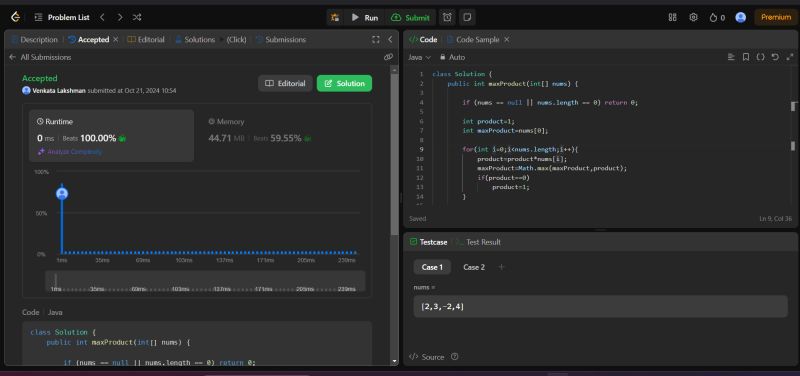Pick a random problem shuffle icon
800x376 pixels.
coord(137,17)
